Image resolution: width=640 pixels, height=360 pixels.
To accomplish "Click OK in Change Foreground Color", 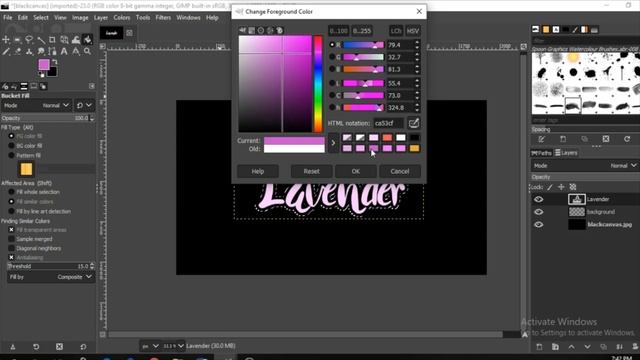I will [356, 171].
